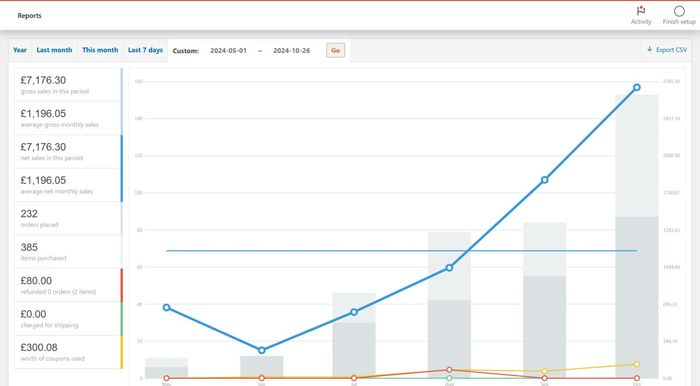Click the Custom: label
Screen dimensions: 700x386
185,51
